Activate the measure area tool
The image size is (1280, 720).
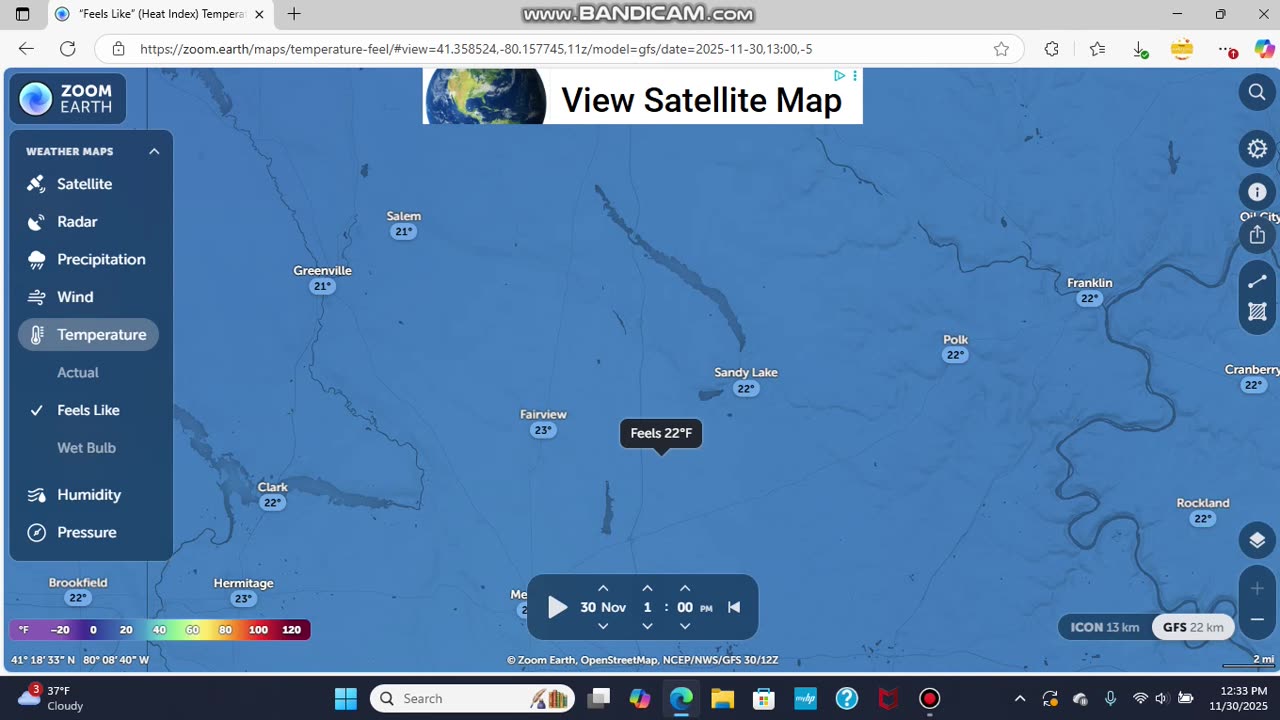click(1257, 312)
